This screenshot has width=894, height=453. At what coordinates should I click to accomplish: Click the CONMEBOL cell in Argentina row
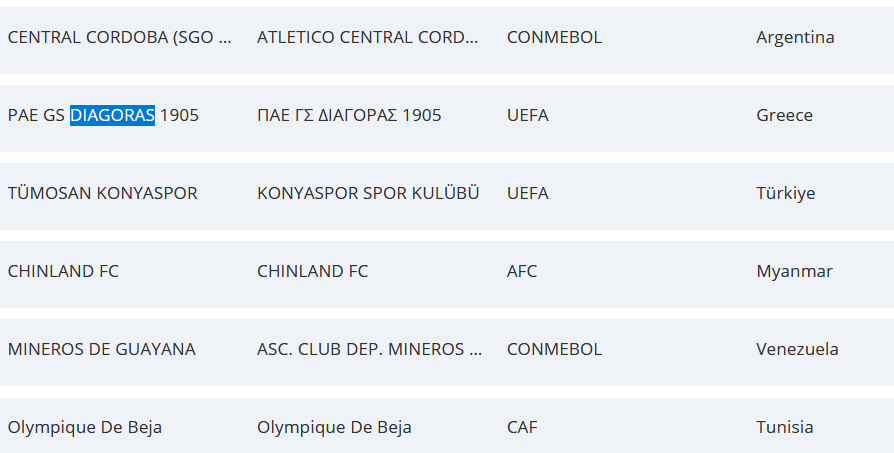click(554, 37)
